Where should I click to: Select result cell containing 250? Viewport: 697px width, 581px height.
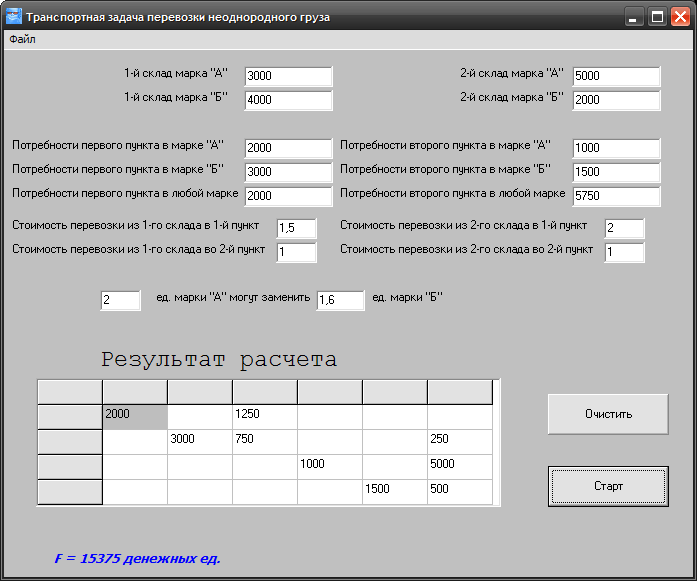(x=460, y=442)
